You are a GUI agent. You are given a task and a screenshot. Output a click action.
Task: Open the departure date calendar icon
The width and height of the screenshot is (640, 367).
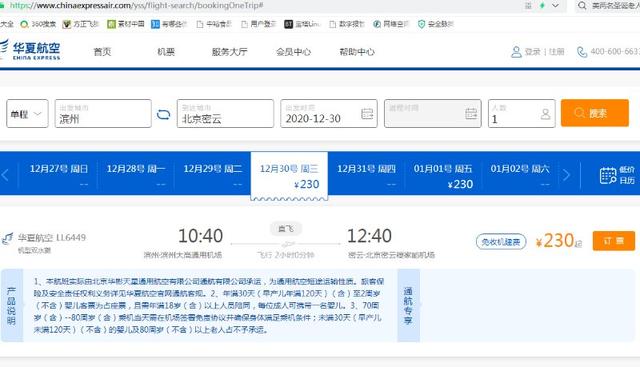click(x=367, y=114)
